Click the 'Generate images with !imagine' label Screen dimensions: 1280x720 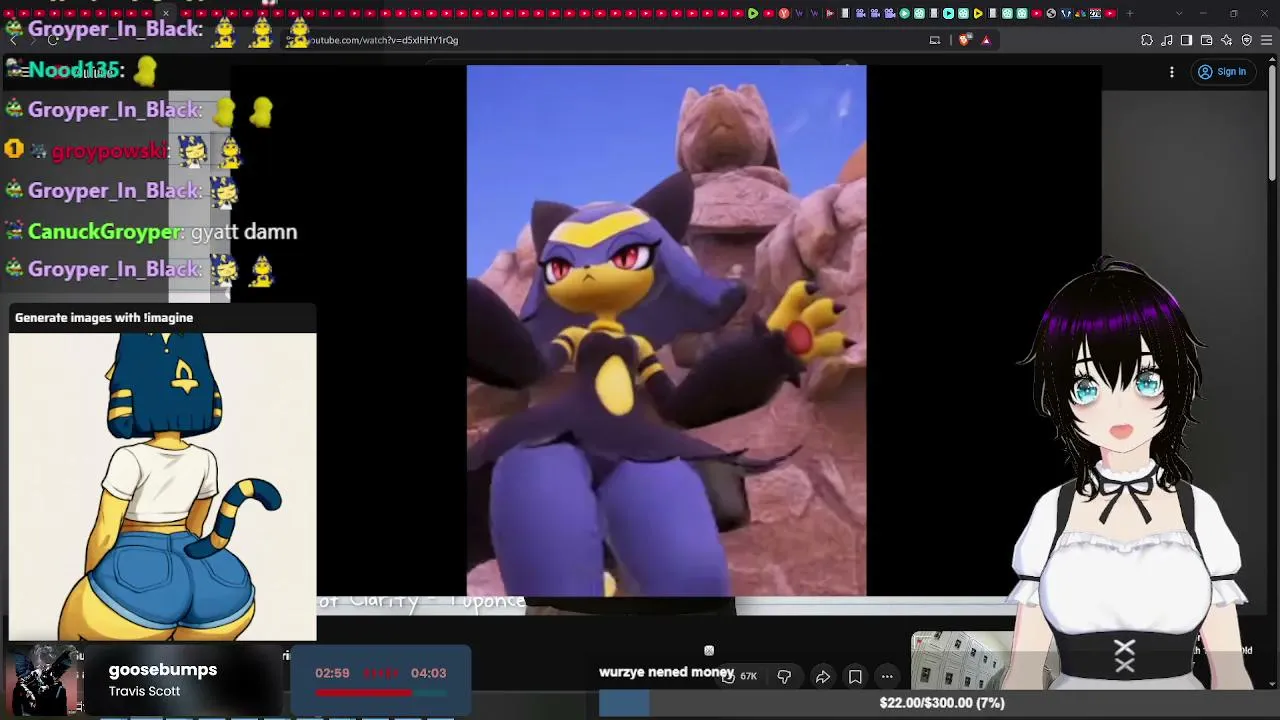tap(104, 318)
